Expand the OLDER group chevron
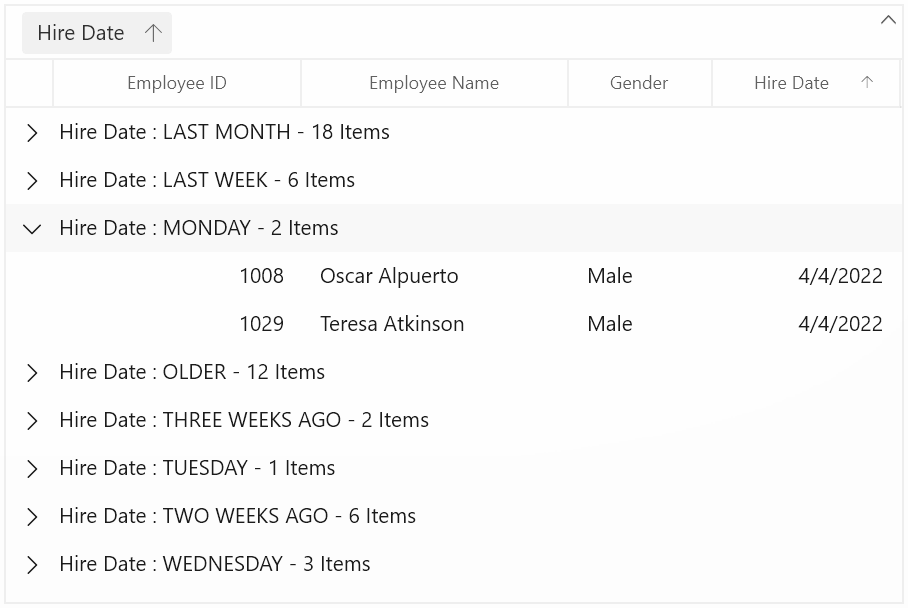This screenshot has height=608, width=908. [x=32, y=373]
